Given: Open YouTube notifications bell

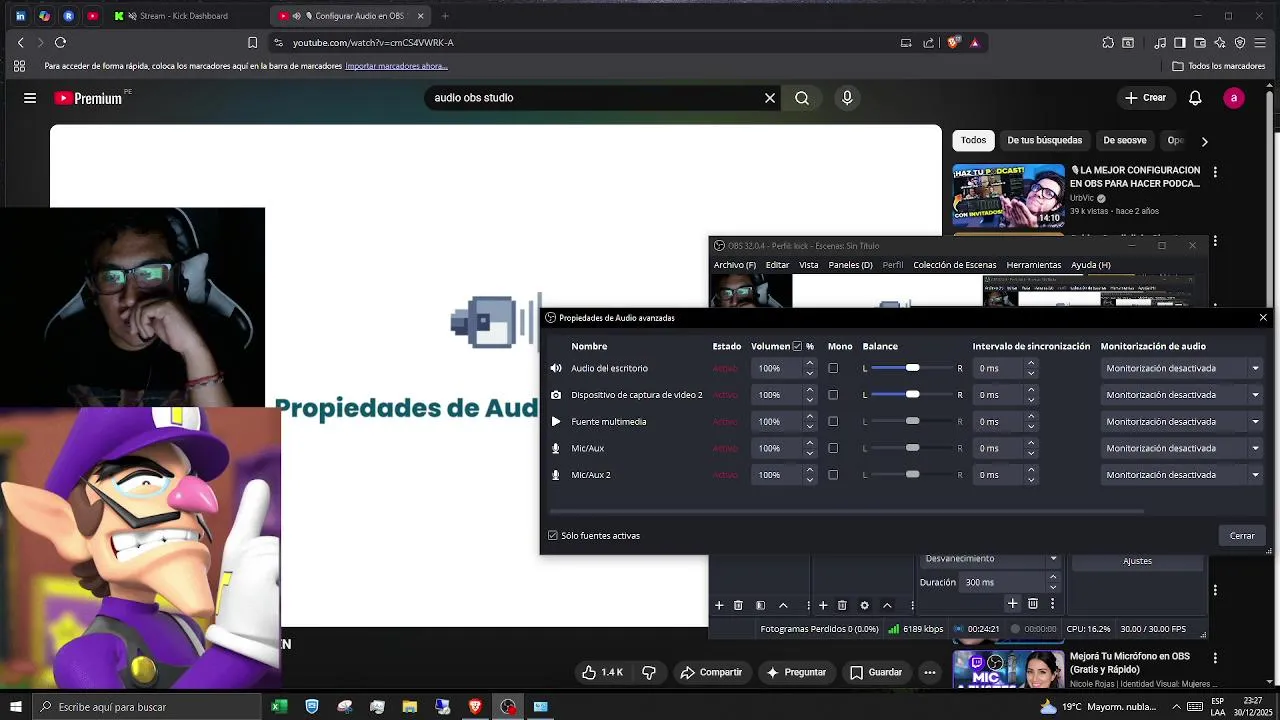Looking at the screenshot, I should (1195, 98).
